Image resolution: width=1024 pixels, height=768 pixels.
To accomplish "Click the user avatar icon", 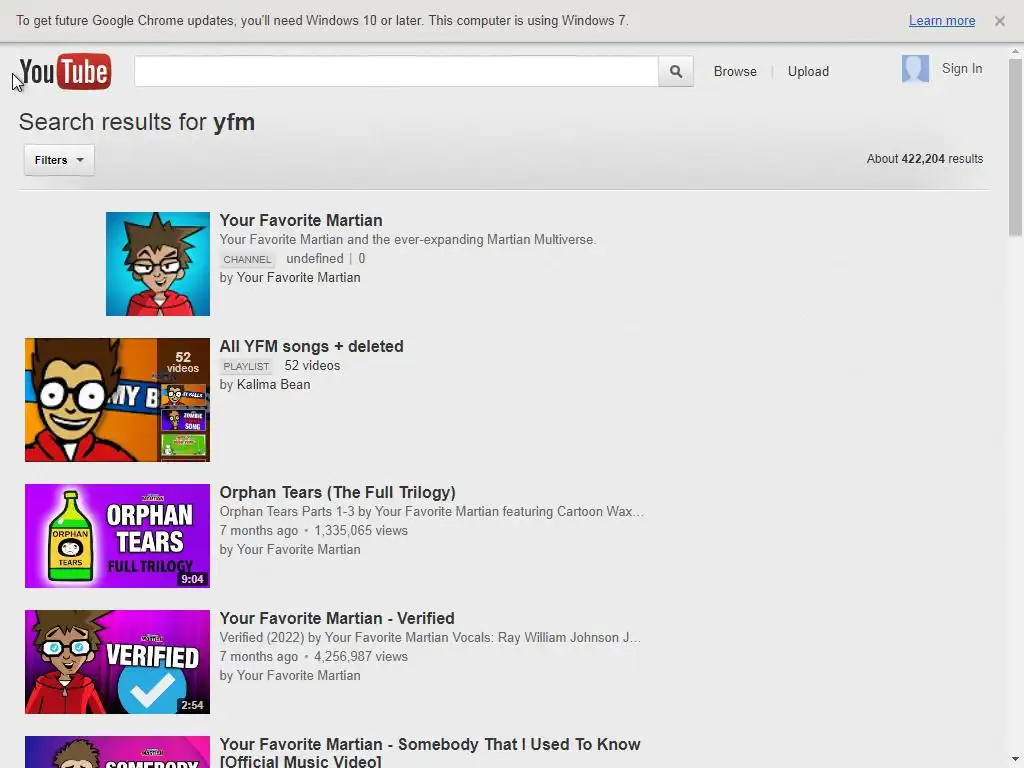I will pyautogui.click(x=915, y=69).
